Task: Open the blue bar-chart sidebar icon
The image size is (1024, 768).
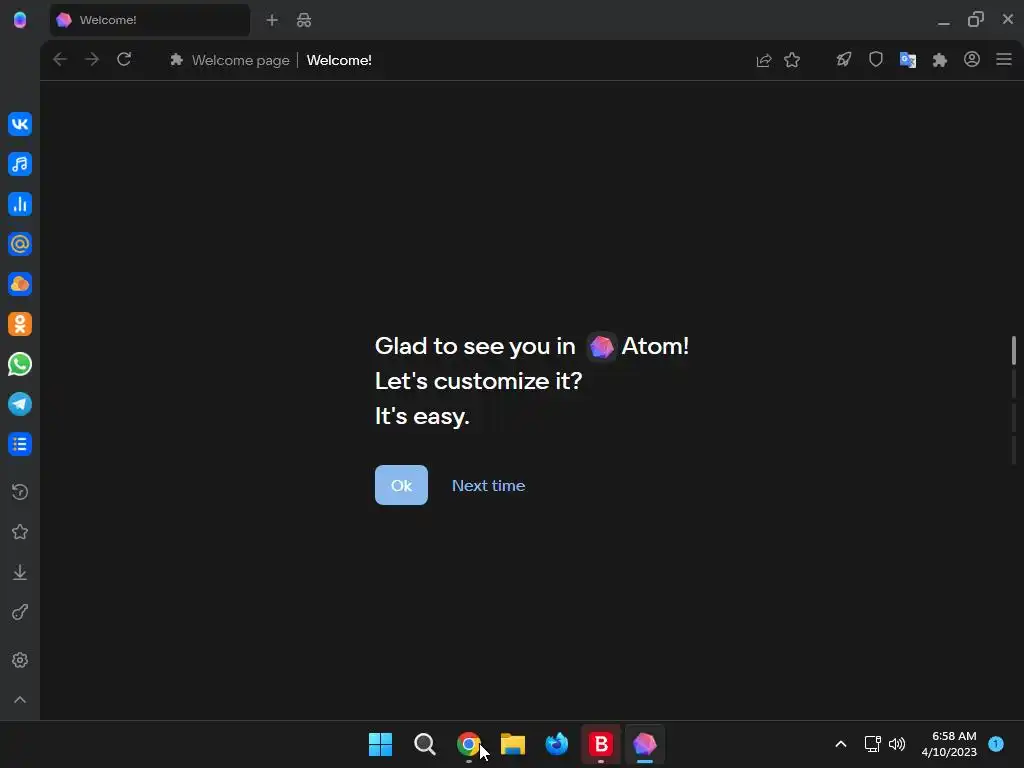Action: (x=20, y=204)
